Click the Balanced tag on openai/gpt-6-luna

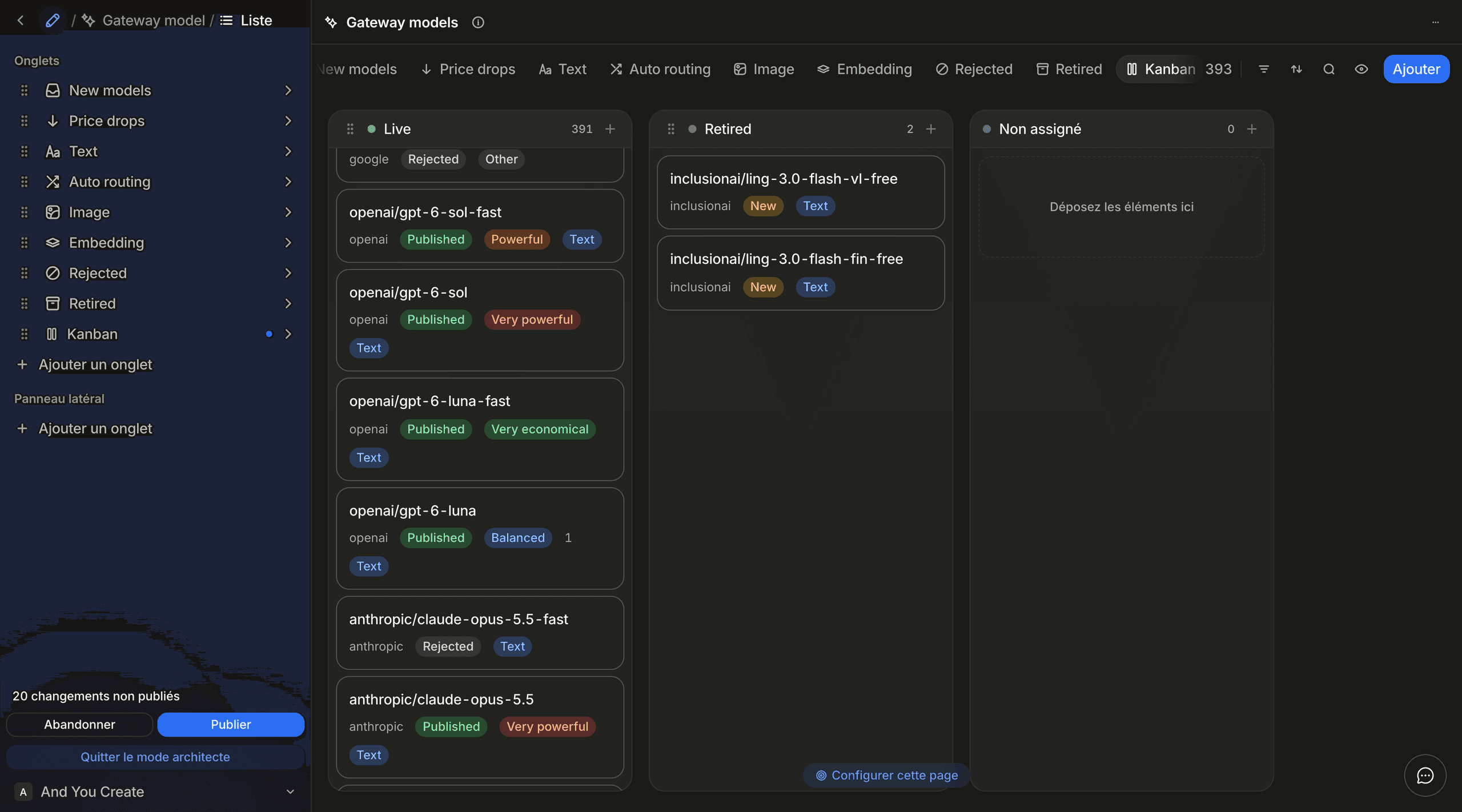[x=518, y=538]
